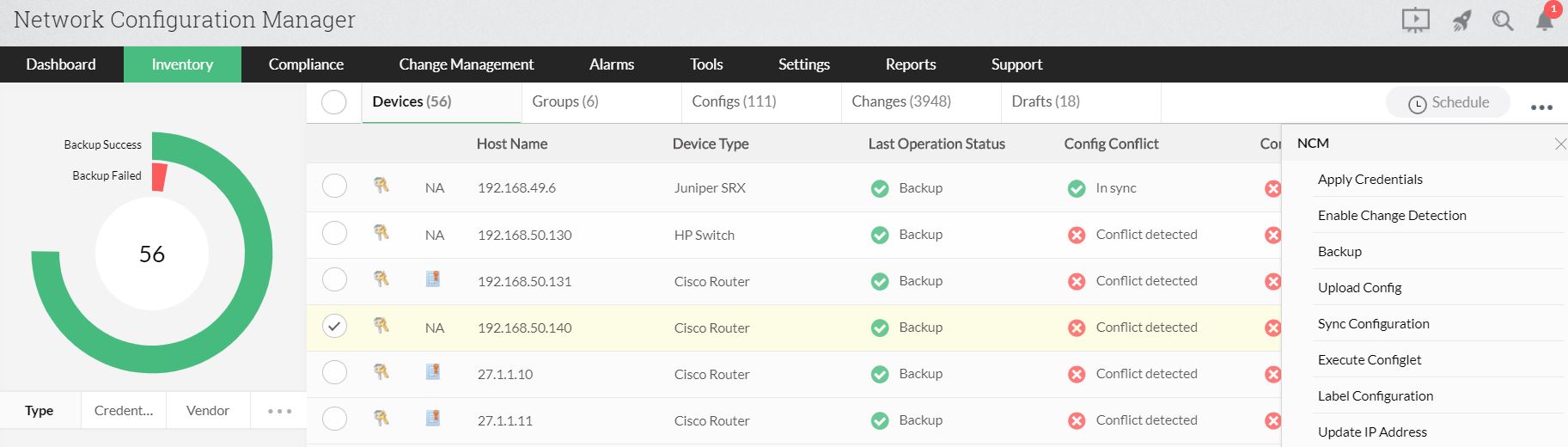Click the notification bell icon
Viewport: 1568px width, 447px height.
(x=1544, y=21)
